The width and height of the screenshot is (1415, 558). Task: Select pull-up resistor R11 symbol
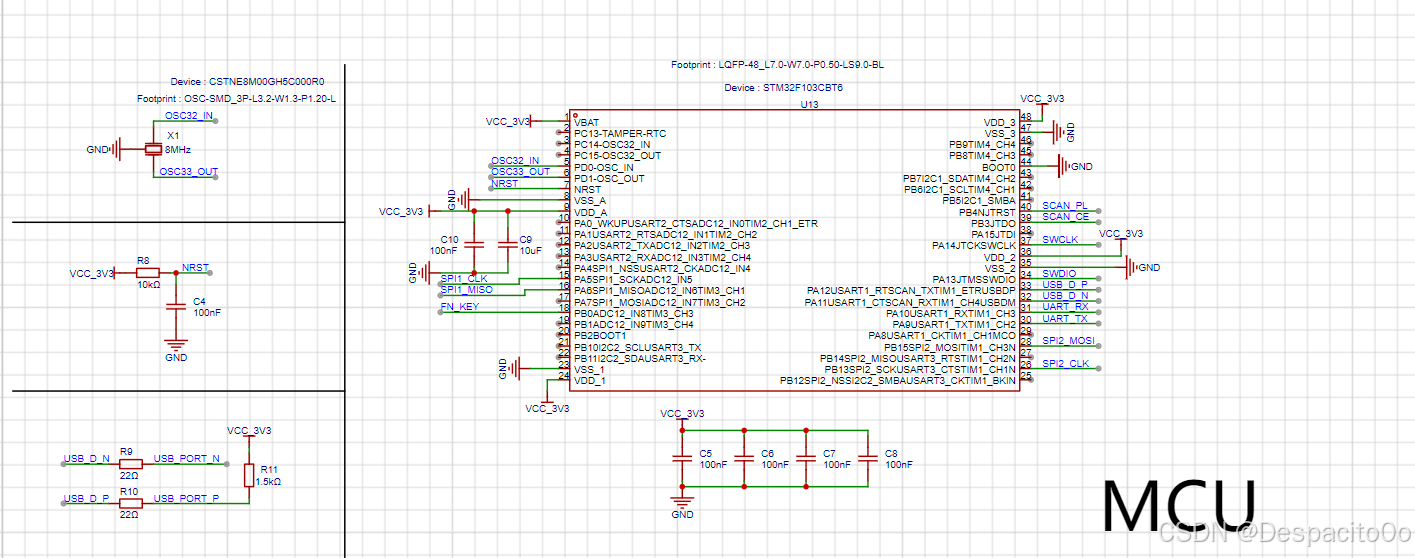[248, 475]
